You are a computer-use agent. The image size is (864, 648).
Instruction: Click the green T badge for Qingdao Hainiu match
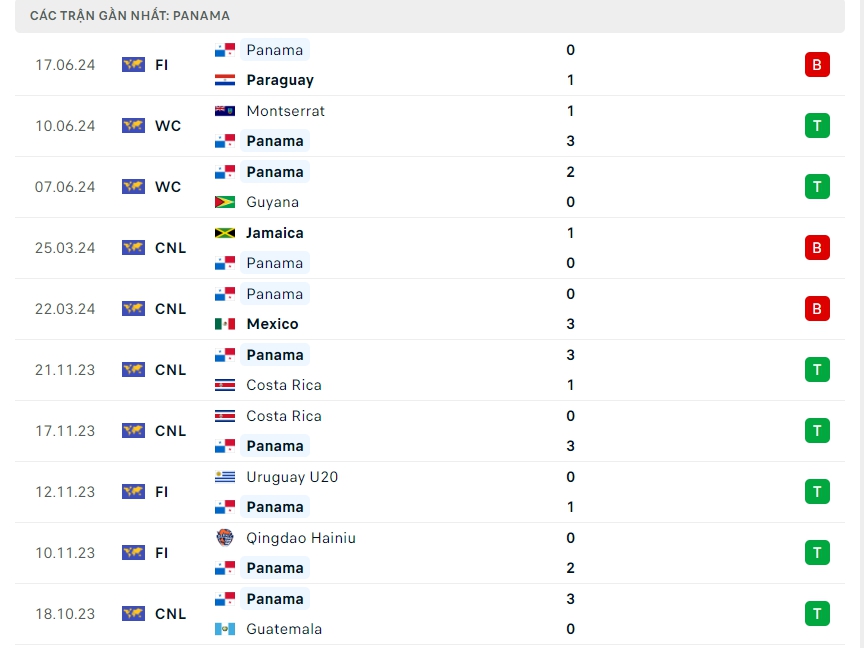(817, 553)
